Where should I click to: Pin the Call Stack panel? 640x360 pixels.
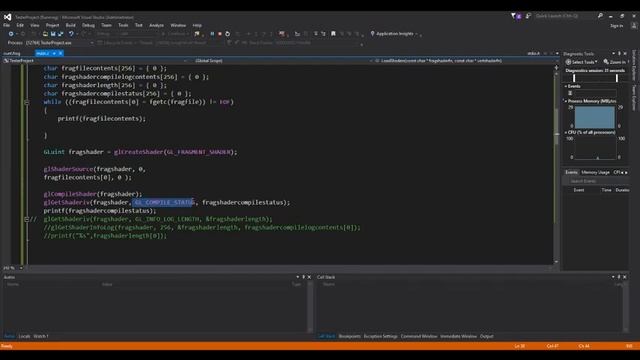(x=619, y=277)
